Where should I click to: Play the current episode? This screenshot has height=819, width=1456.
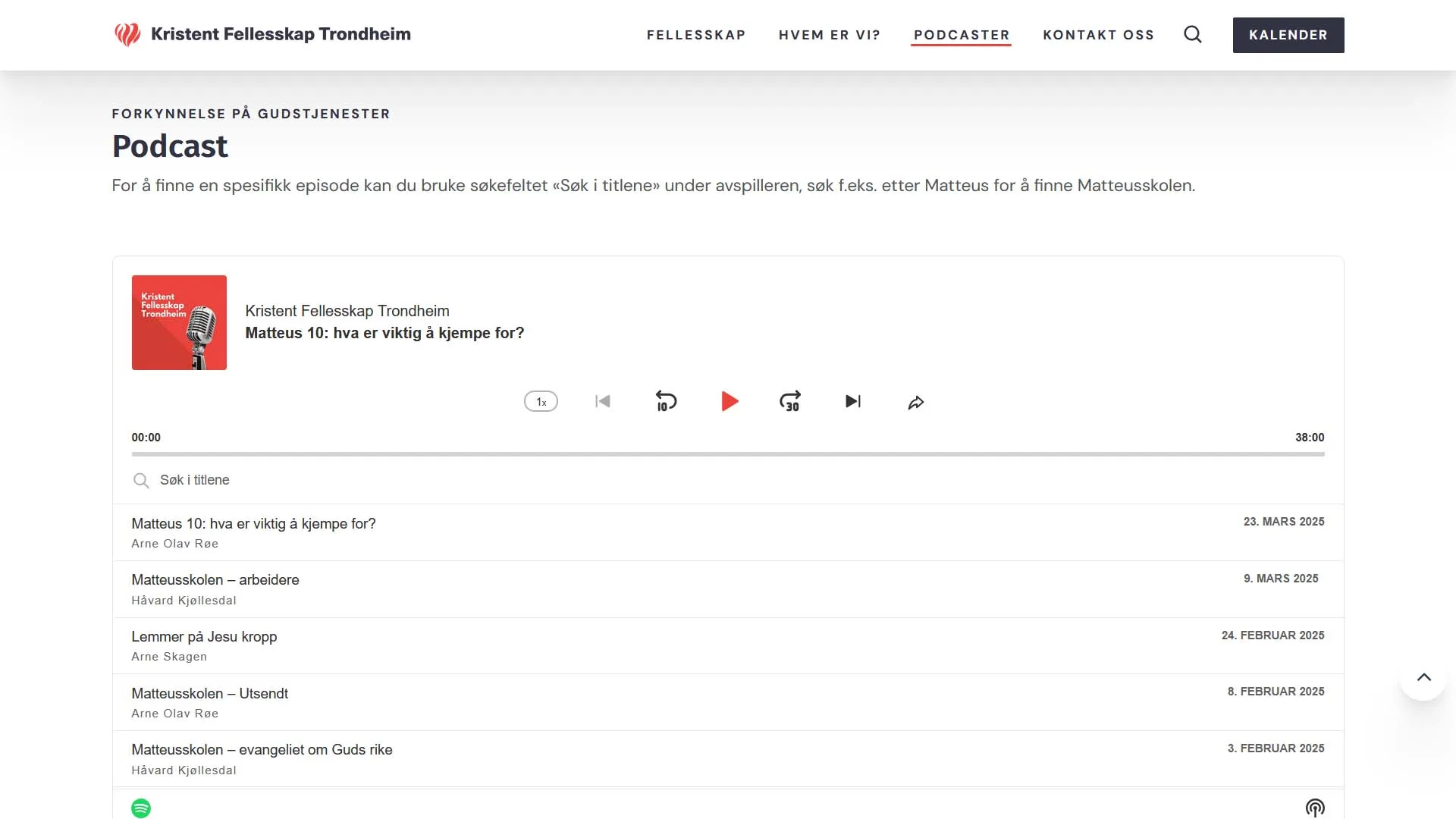(x=730, y=401)
